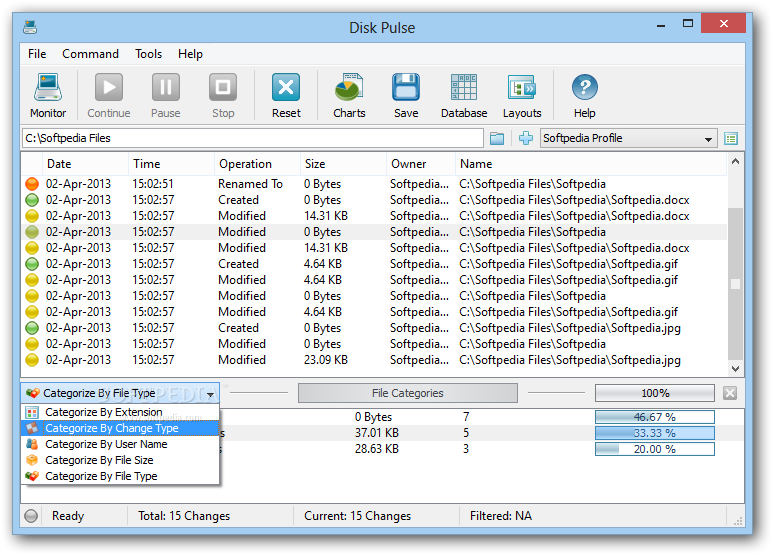This screenshot has height=555, width=773.
Task: Click the 37.01 KB category size
Action: coord(377,433)
